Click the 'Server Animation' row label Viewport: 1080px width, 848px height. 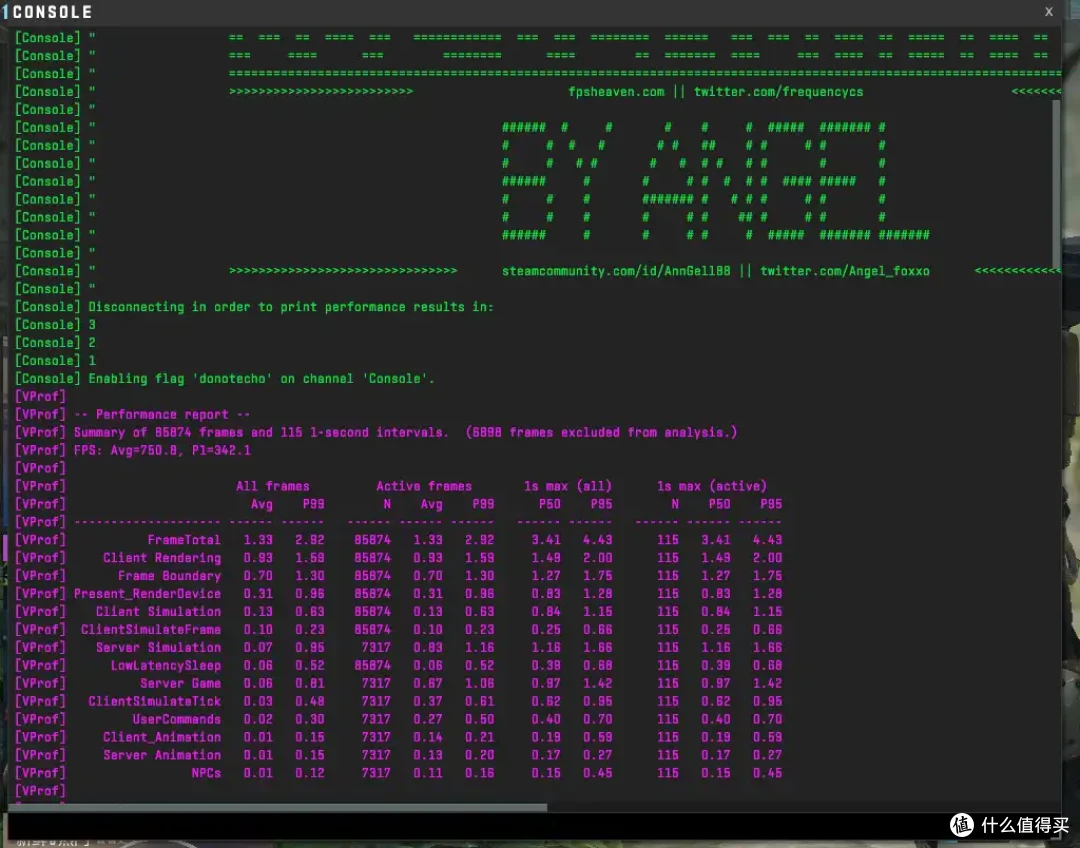(162, 754)
